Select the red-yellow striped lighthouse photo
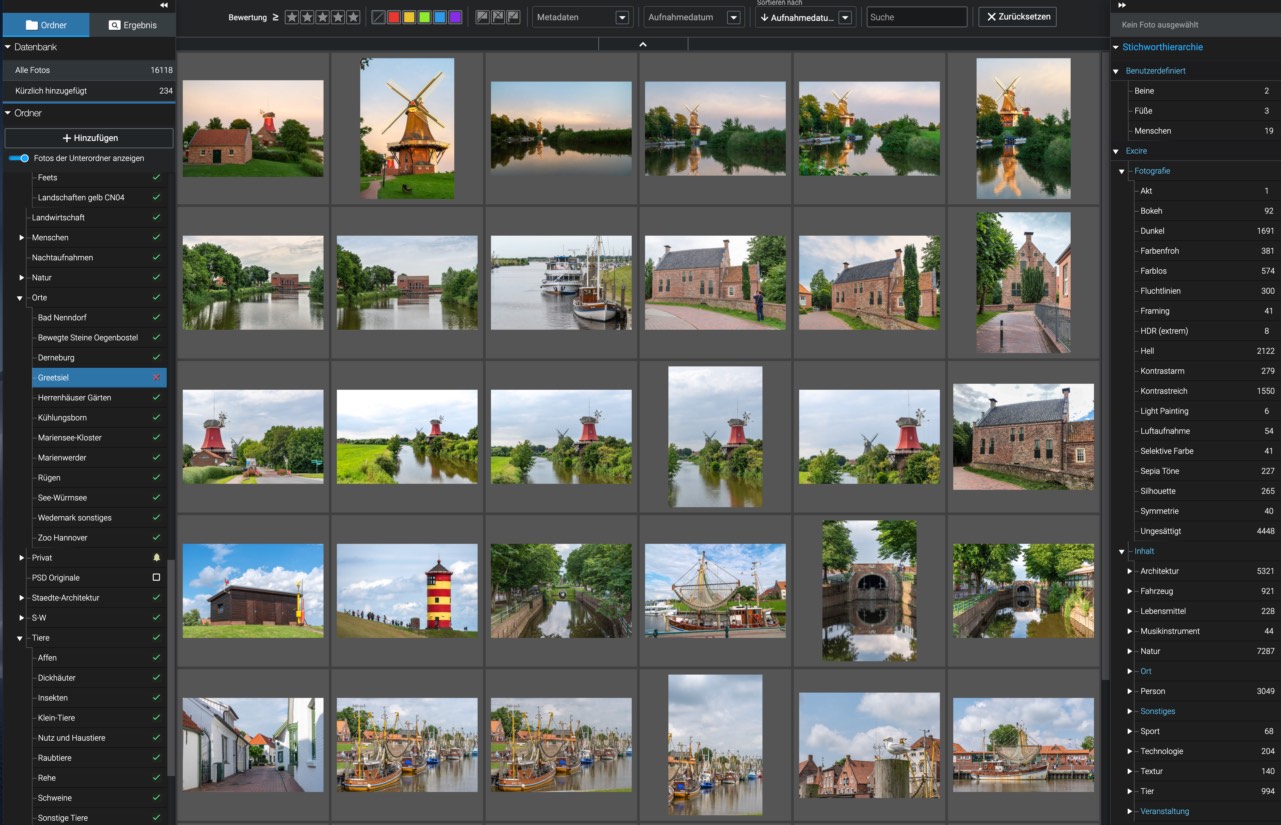 (407, 591)
